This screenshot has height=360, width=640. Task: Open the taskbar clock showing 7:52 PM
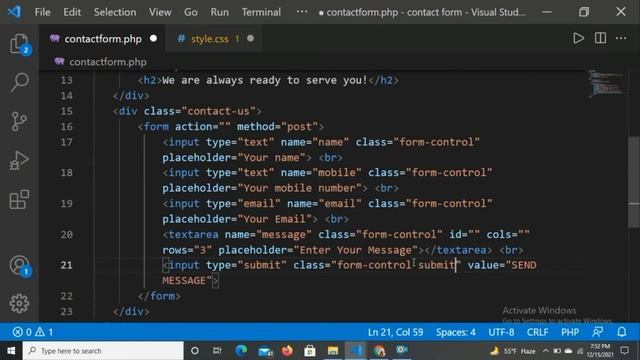click(x=600, y=351)
